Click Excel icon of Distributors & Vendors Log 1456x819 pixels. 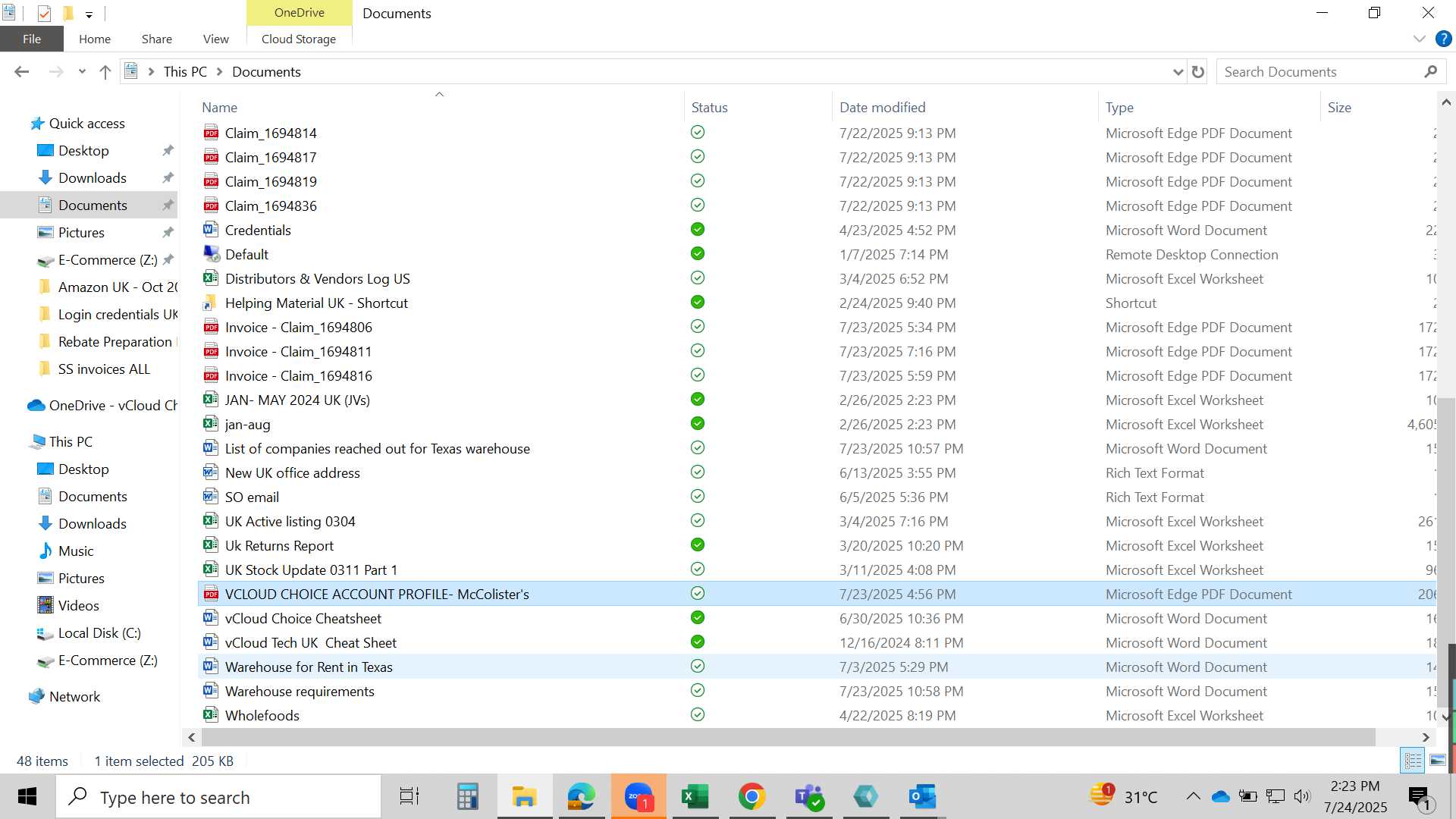pyautogui.click(x=211, y=278)
